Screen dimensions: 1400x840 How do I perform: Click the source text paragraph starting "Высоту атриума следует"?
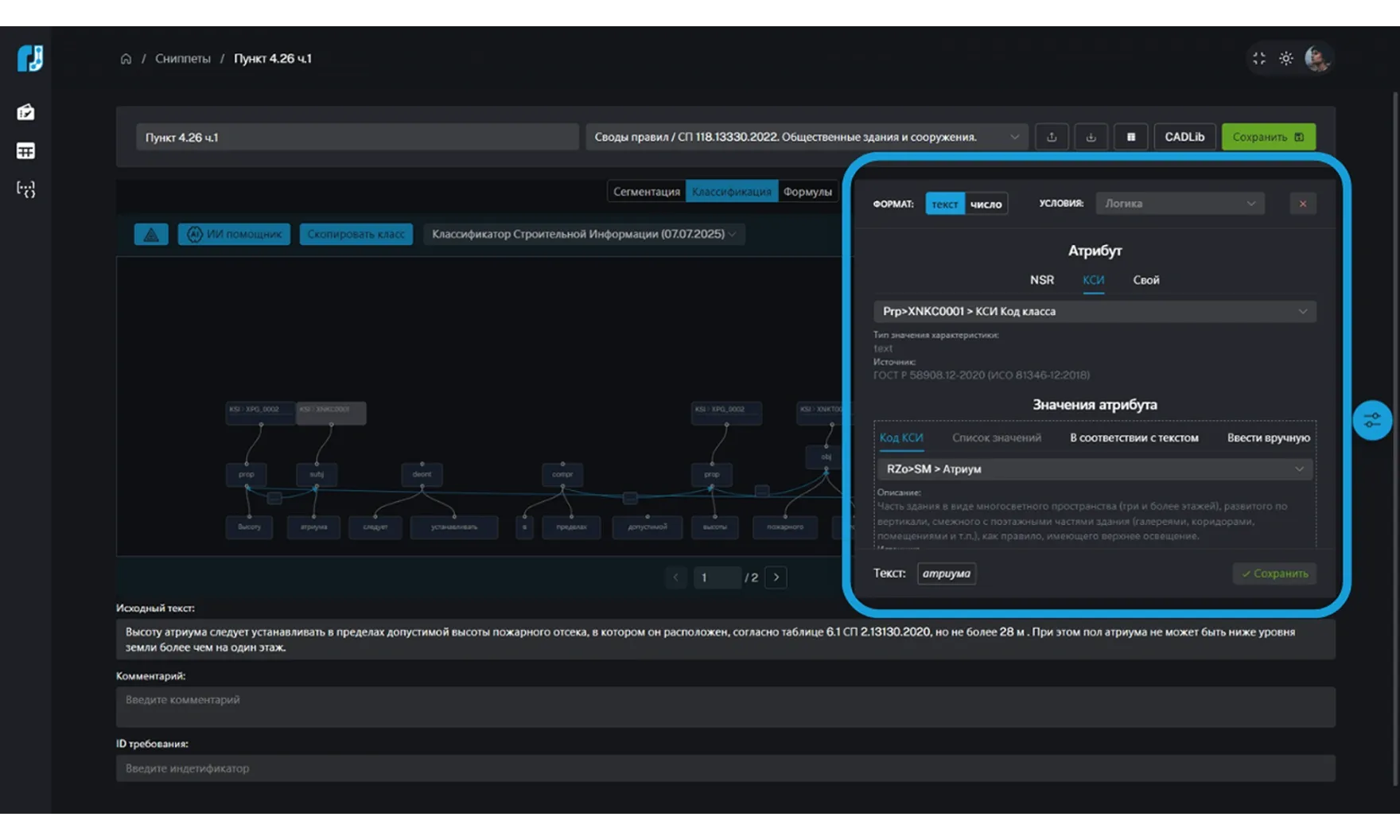(x=725, y=640)
